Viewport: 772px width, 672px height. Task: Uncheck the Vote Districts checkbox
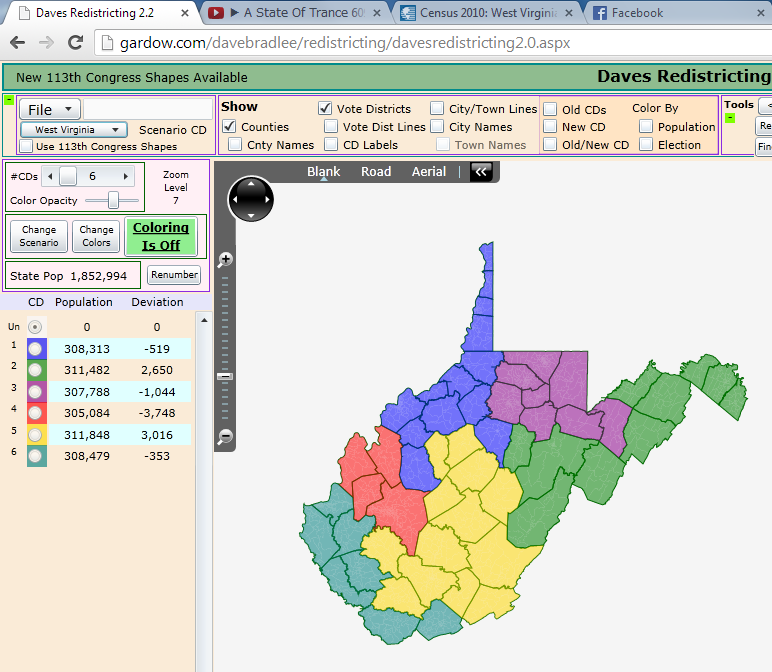click(326, 109)
